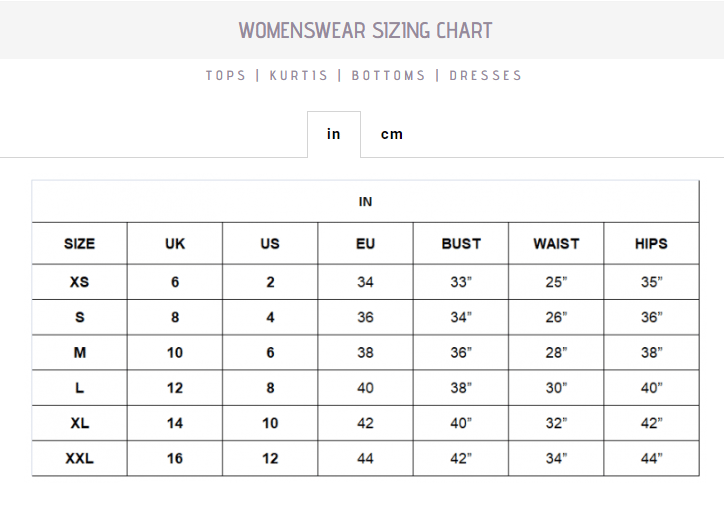Click the XXL size row label
This screenshot has width=724, height=508.
80,458
